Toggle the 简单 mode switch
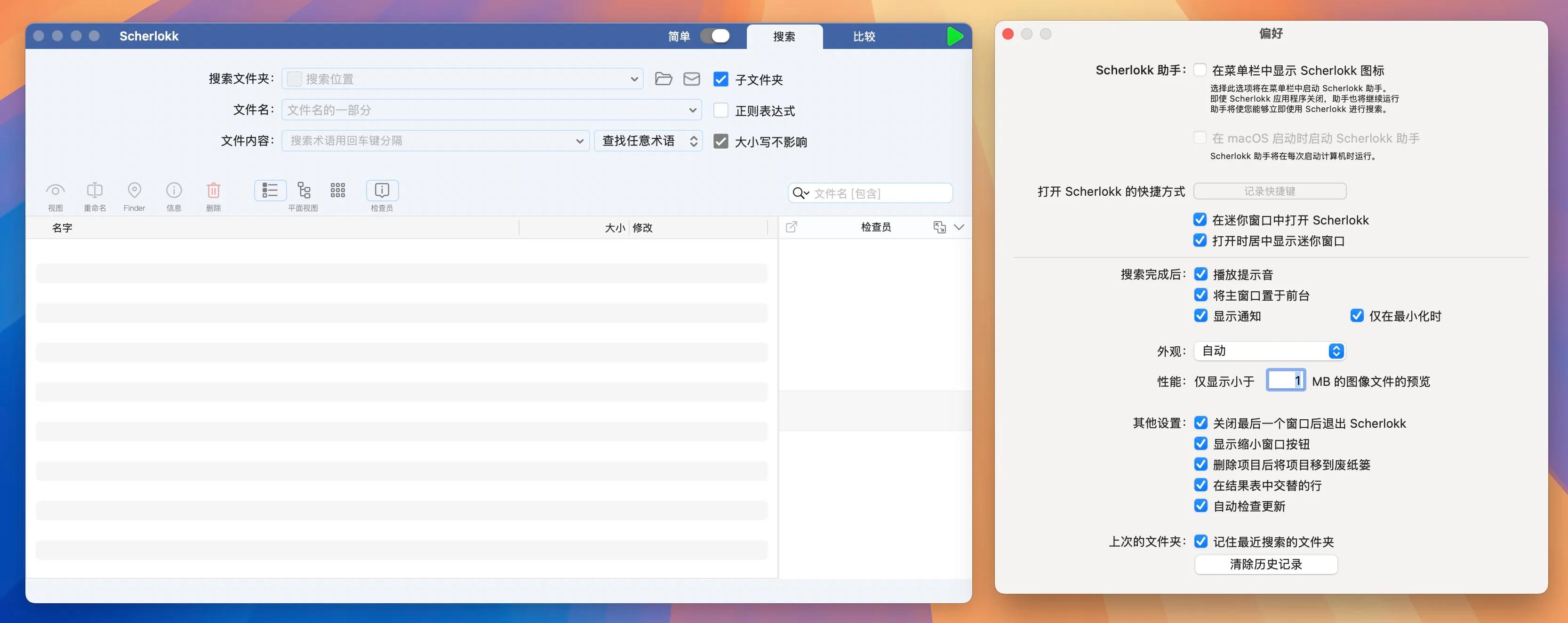Viewport: 1568px width, 623px height. (x=715, y=36)
